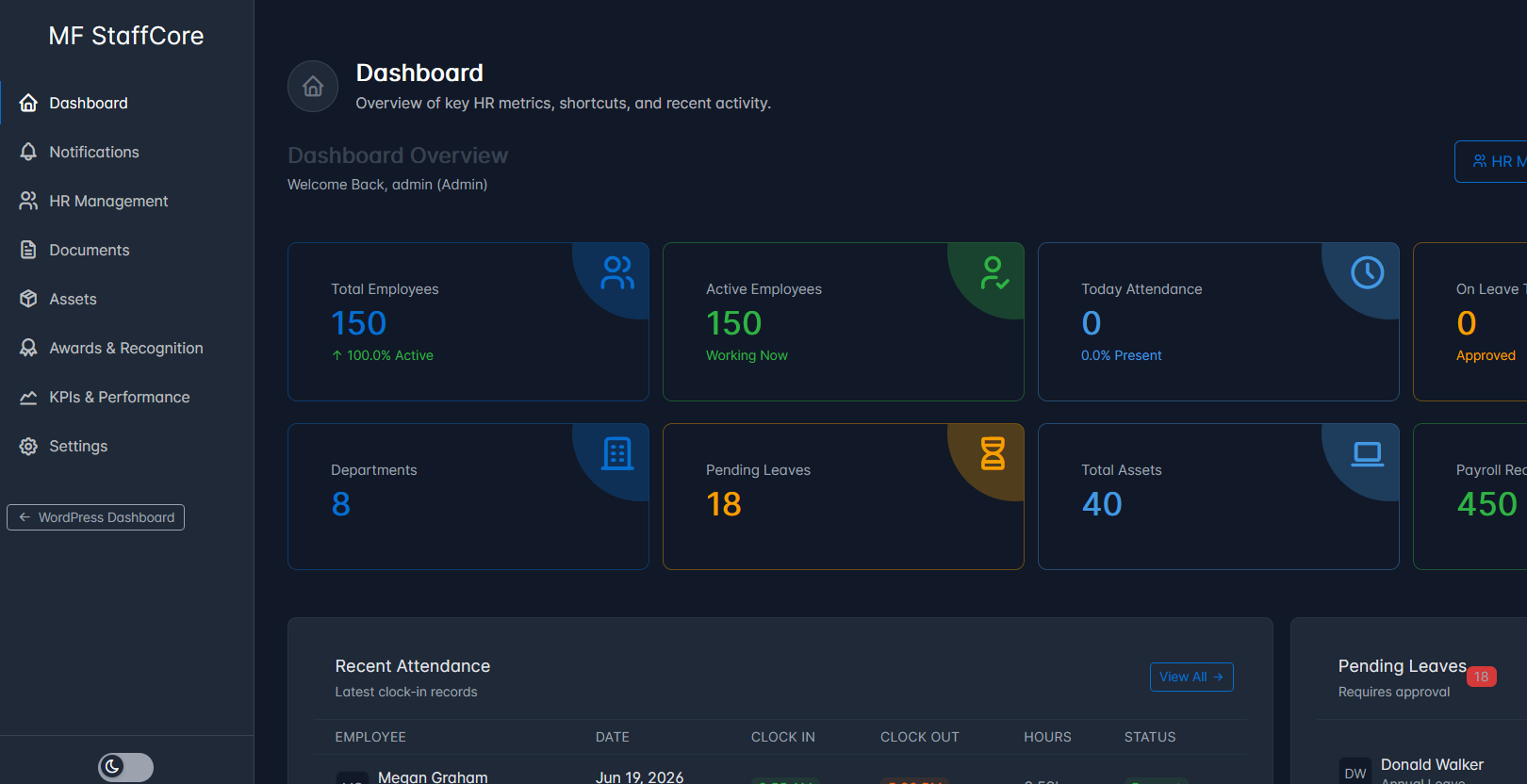Toggle the dark mode moon switch
The height and width of the screenshot is (784, 1527).
(x=126, y=767)
